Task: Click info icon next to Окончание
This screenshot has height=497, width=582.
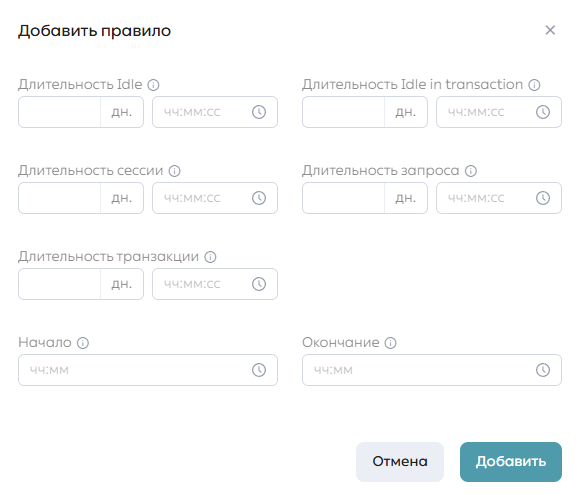Action: pos(390,343)
